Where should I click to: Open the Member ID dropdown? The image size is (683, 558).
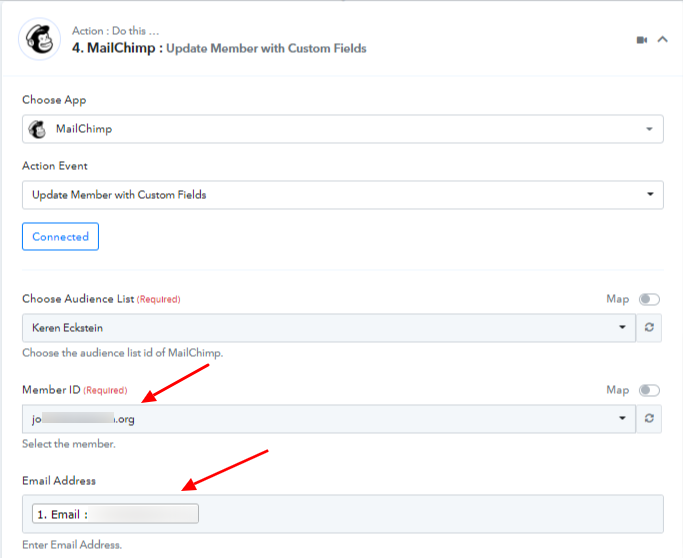point(329,419)
